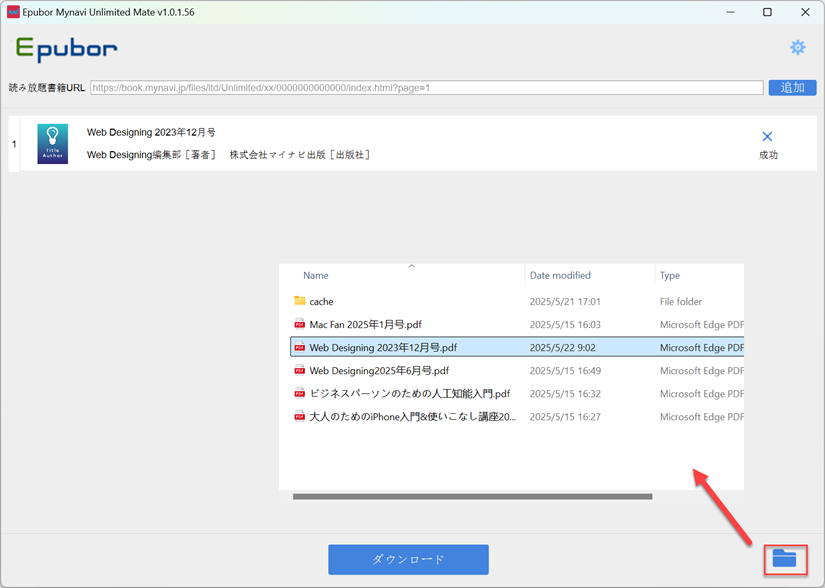Click PDF icon of Web Designing2025年6月号.pdf
The image size is (825, 588).
coord(300,370)
